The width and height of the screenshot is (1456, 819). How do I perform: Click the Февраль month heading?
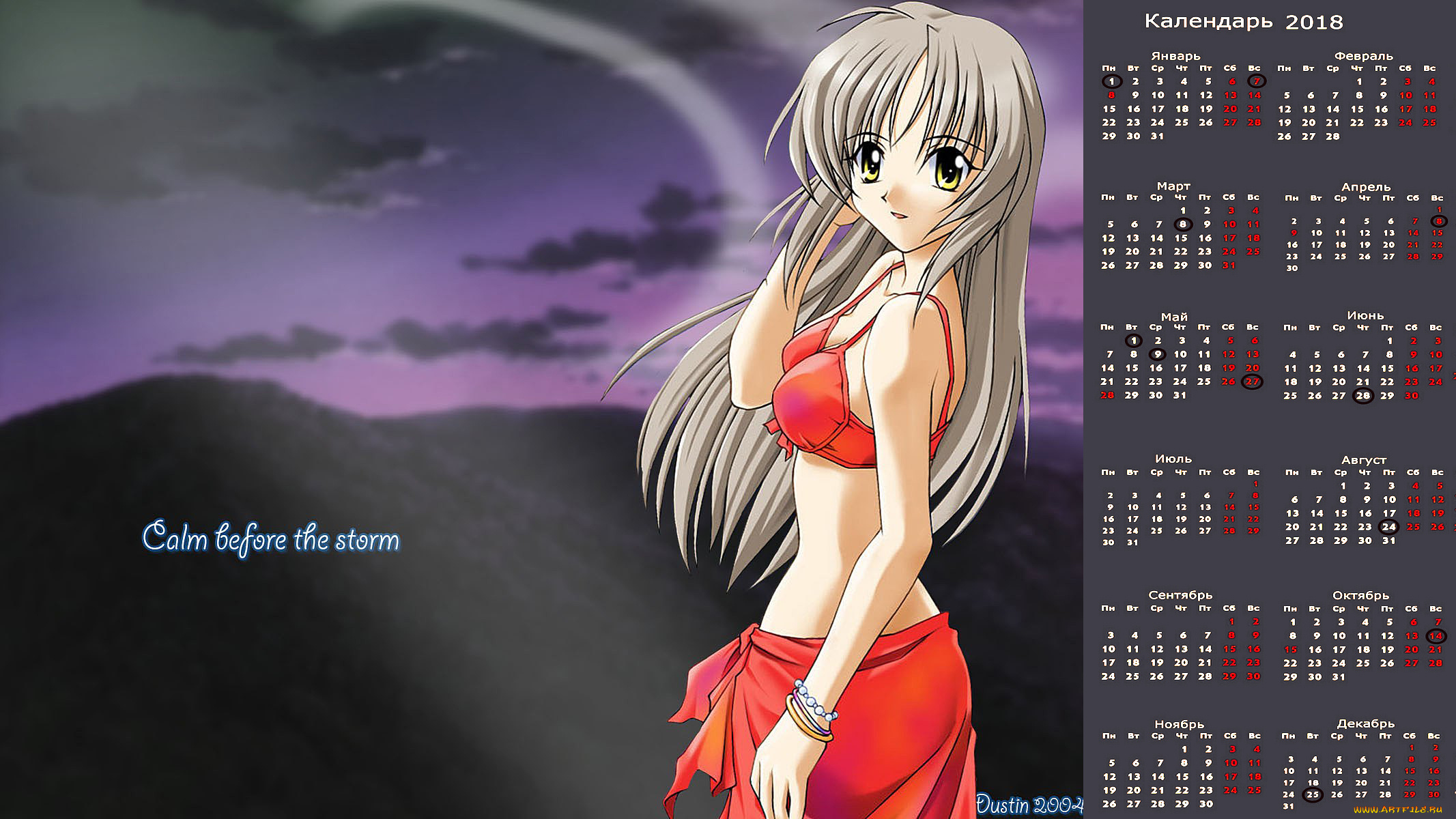(1363, 56)
